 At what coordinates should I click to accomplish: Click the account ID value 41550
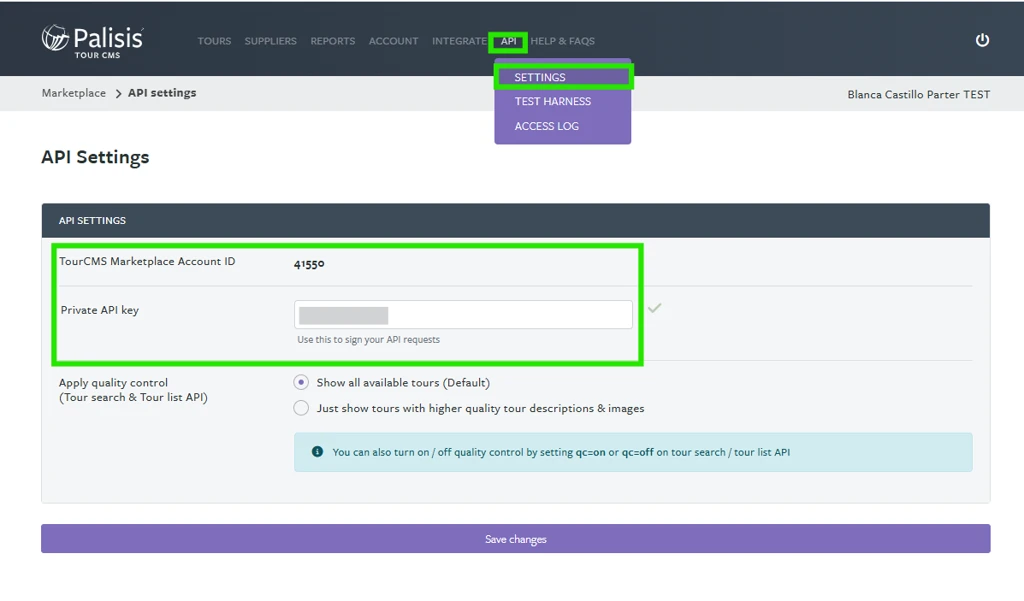(x=309, y=264)
